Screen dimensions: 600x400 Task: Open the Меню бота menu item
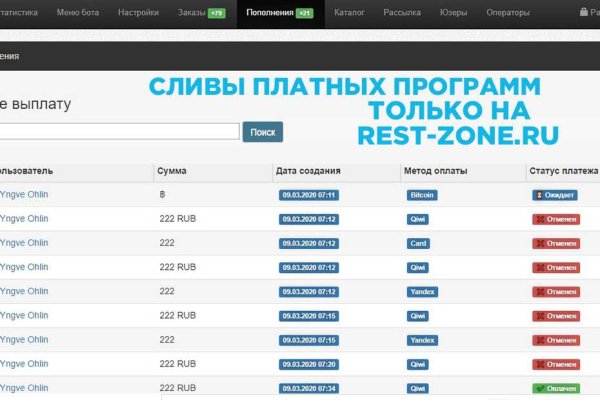tap(104, 14)
